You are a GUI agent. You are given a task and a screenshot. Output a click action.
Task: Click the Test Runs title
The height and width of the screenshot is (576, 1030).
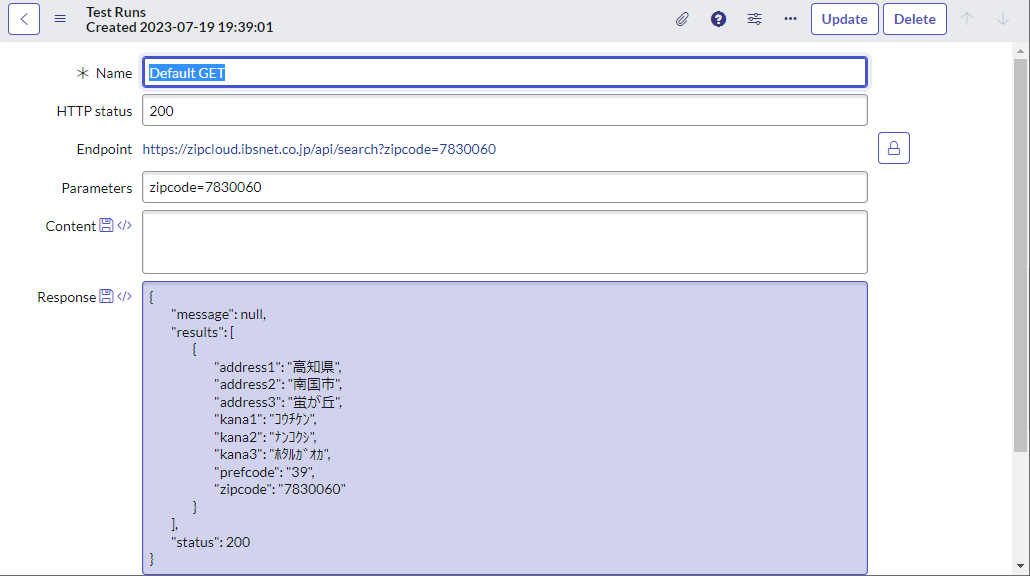point(117,12)
